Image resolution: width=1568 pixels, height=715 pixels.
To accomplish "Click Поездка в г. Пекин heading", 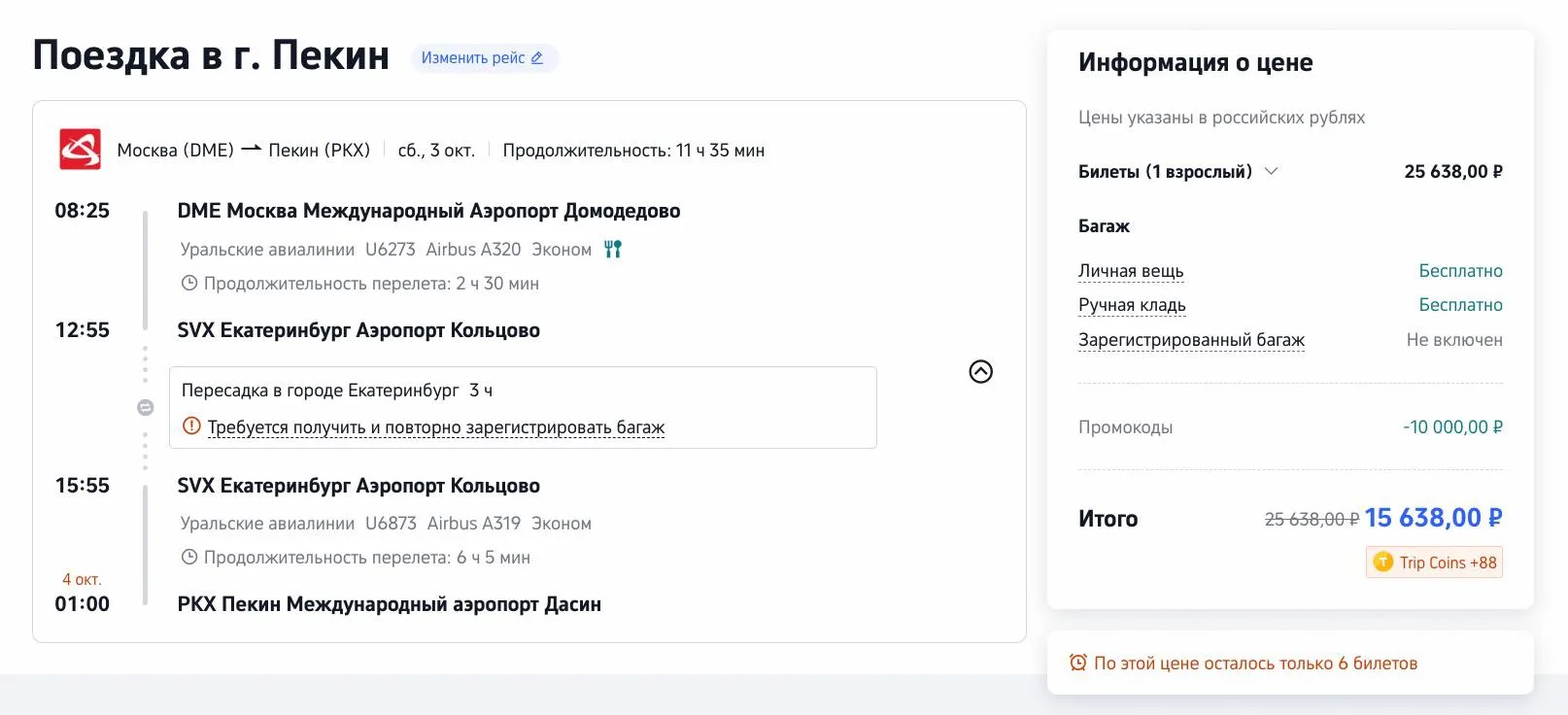I will (211, 55).
